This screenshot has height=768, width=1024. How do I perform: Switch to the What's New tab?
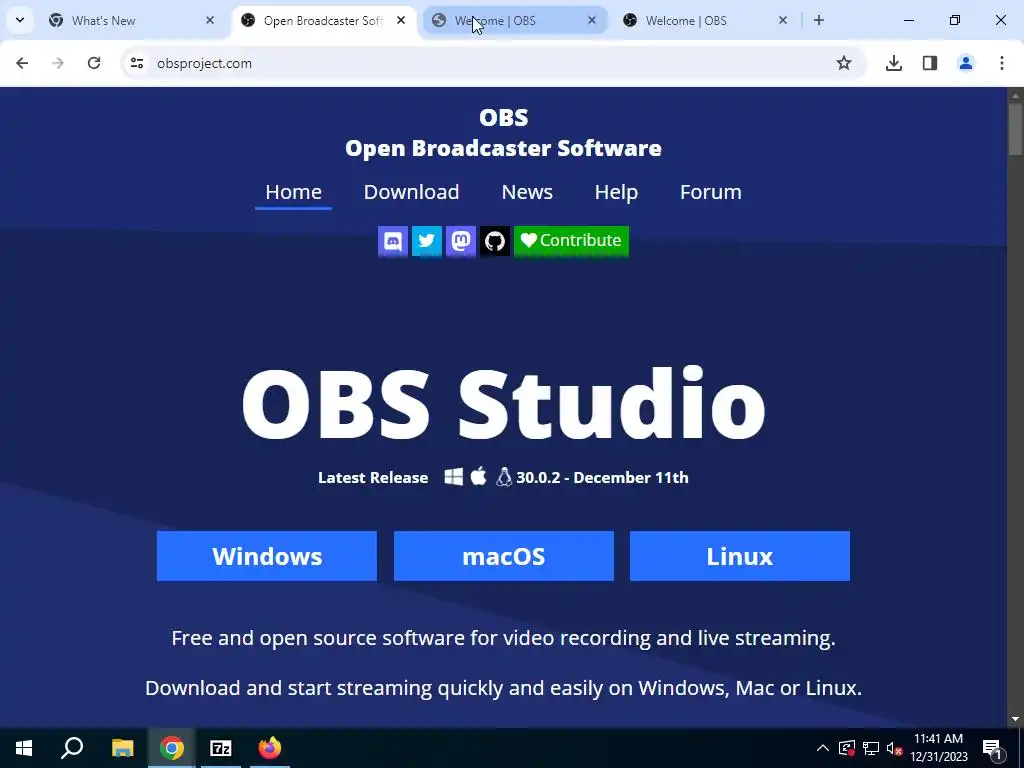click(133, 20)
